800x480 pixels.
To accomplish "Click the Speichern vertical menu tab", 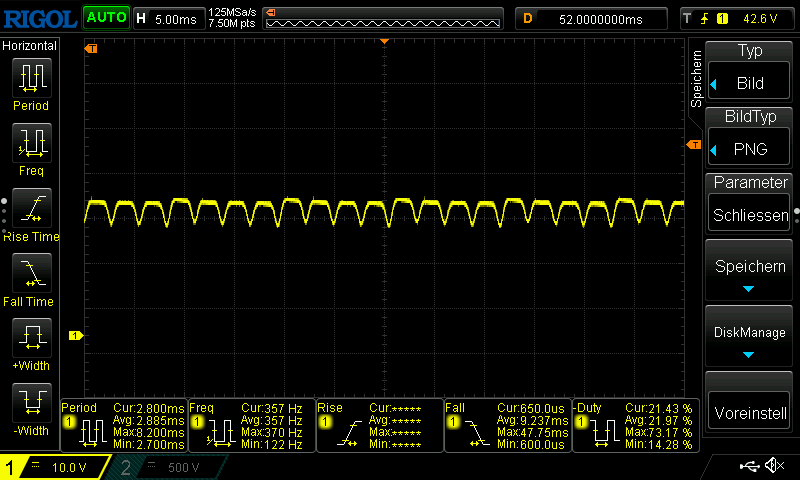I will (x=696, y=78).
